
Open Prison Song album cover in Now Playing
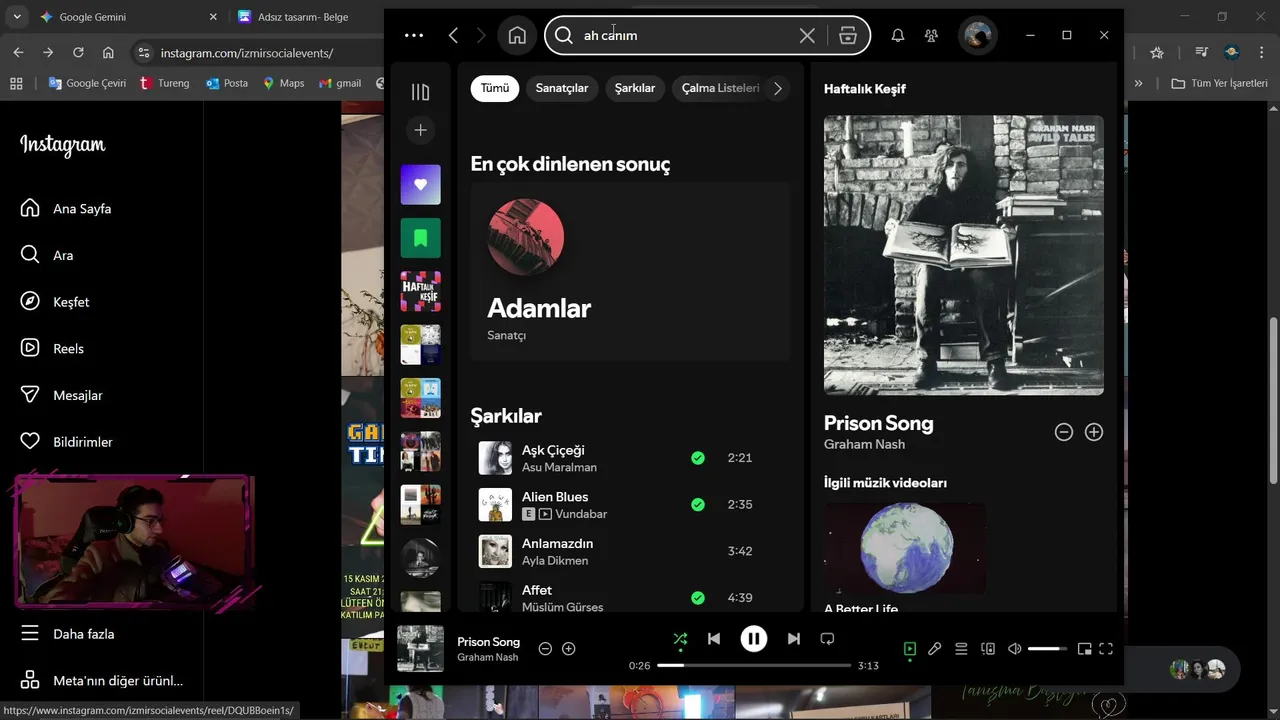(x=964, y=255)
